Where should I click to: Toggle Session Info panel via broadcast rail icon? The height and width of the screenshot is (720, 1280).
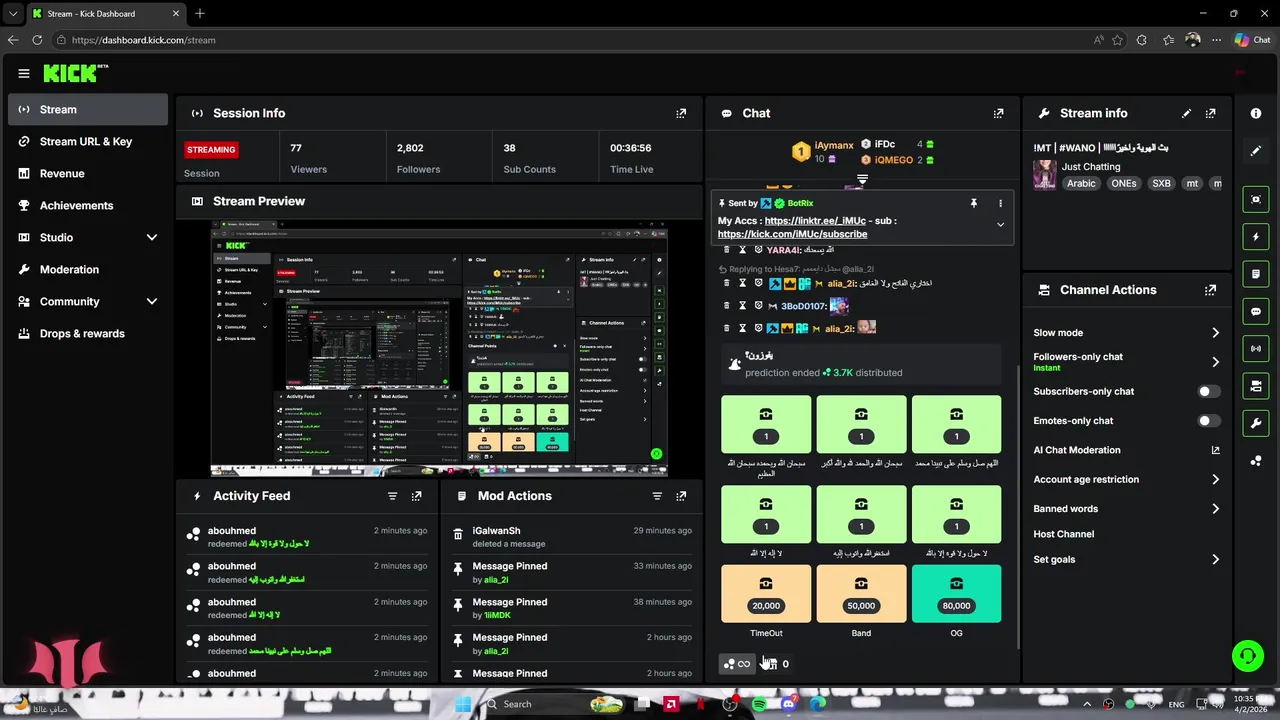1256,349
